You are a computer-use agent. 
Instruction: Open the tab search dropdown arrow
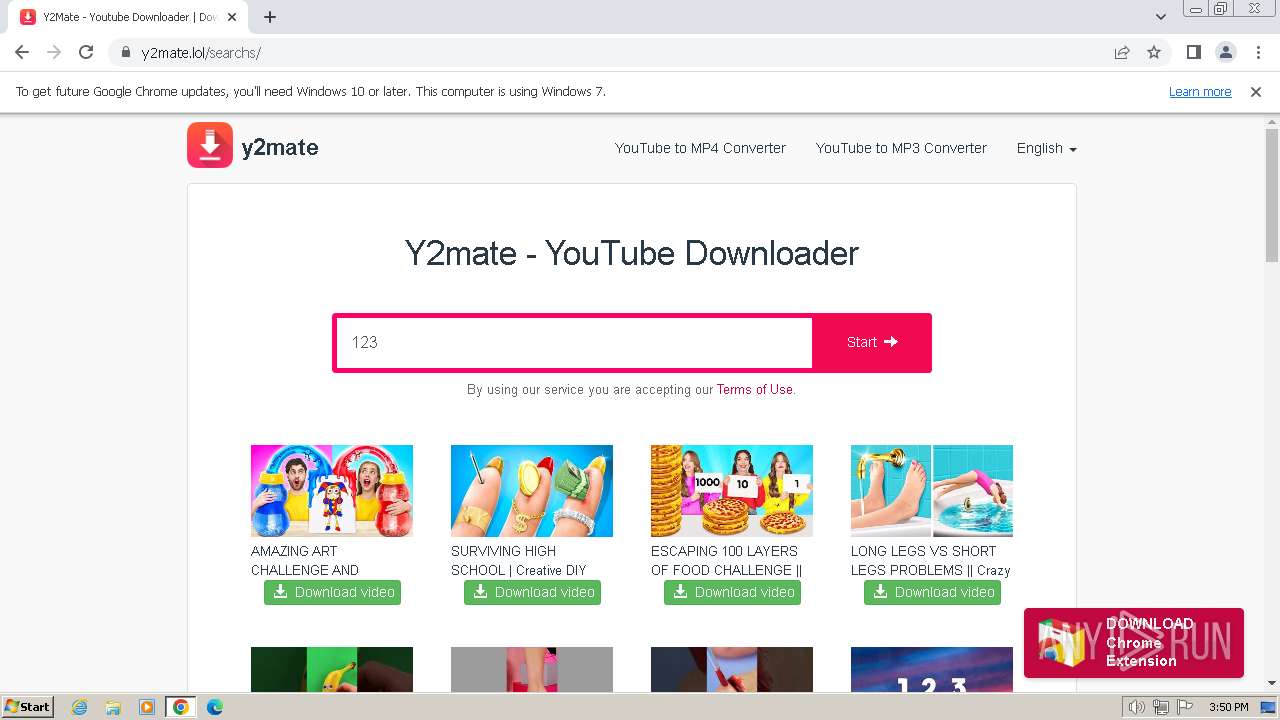point(1161,17)
